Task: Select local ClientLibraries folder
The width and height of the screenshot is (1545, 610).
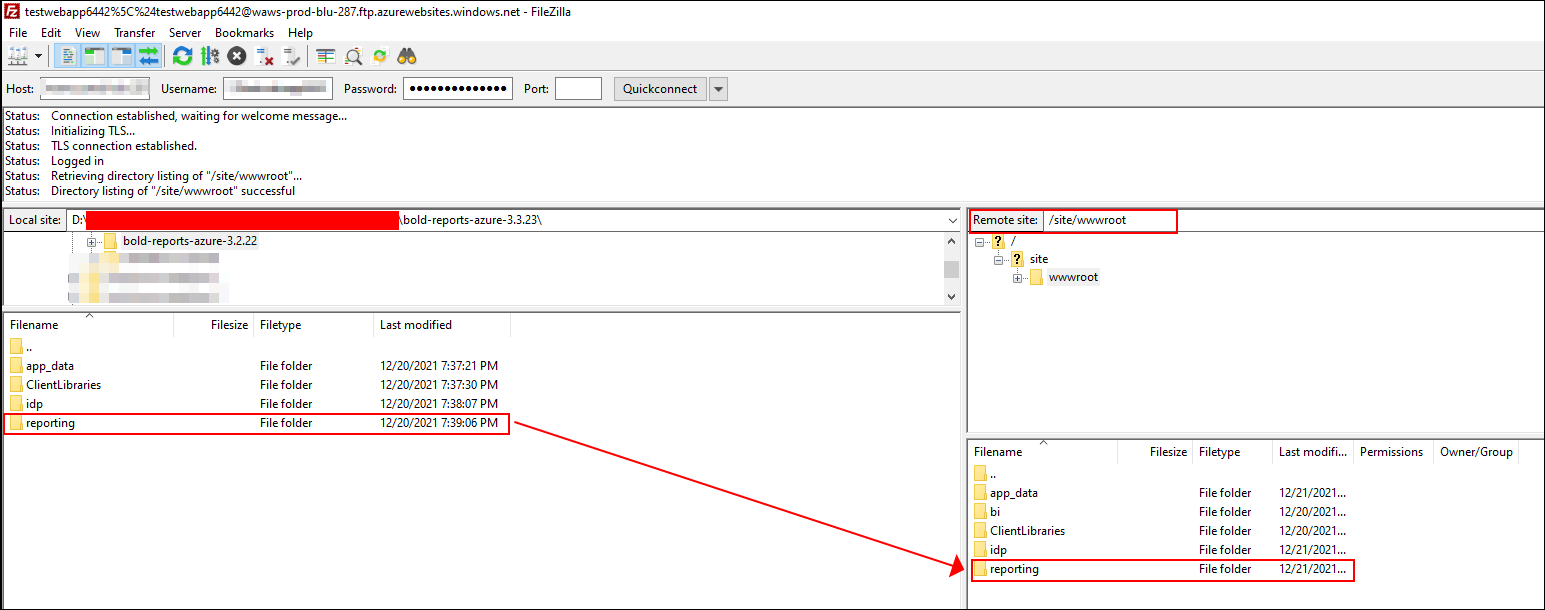Action: (x=258, y=385)
